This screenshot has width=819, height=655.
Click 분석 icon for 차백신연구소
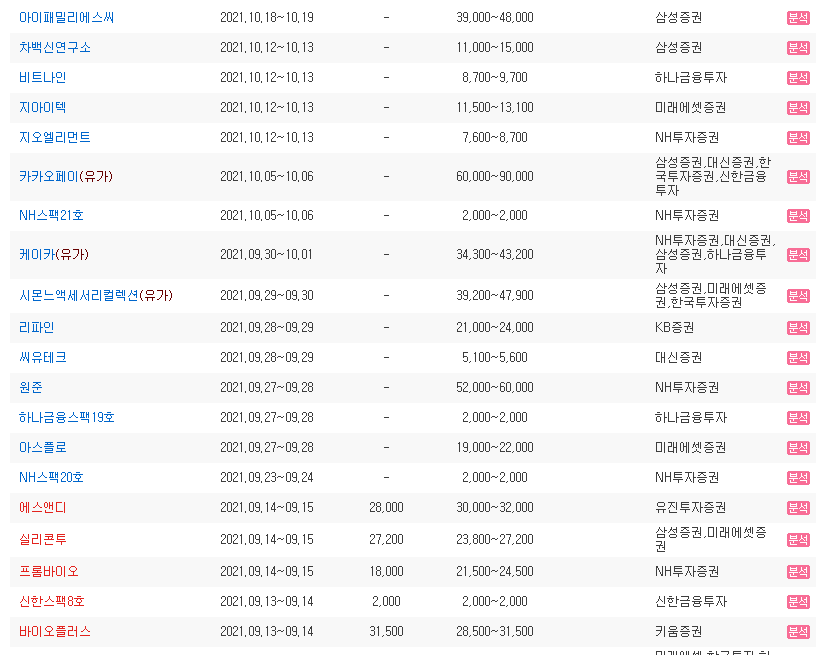[798, 48]
